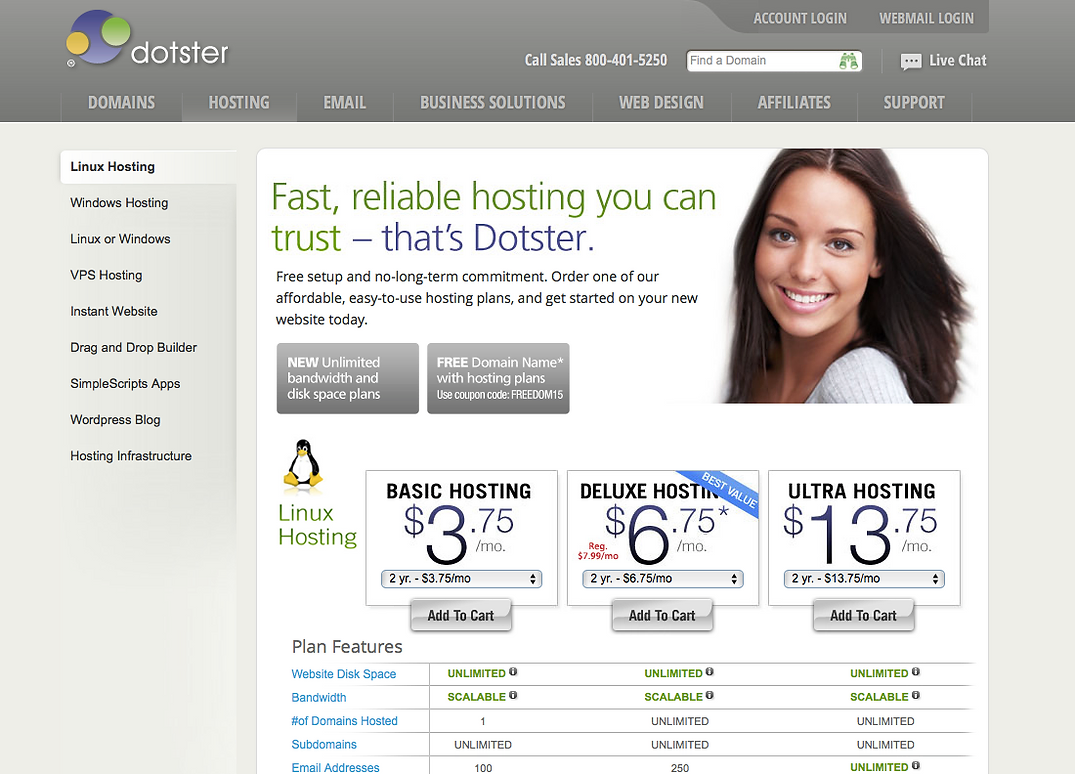Click the Website Disk Space feature link

343,674
